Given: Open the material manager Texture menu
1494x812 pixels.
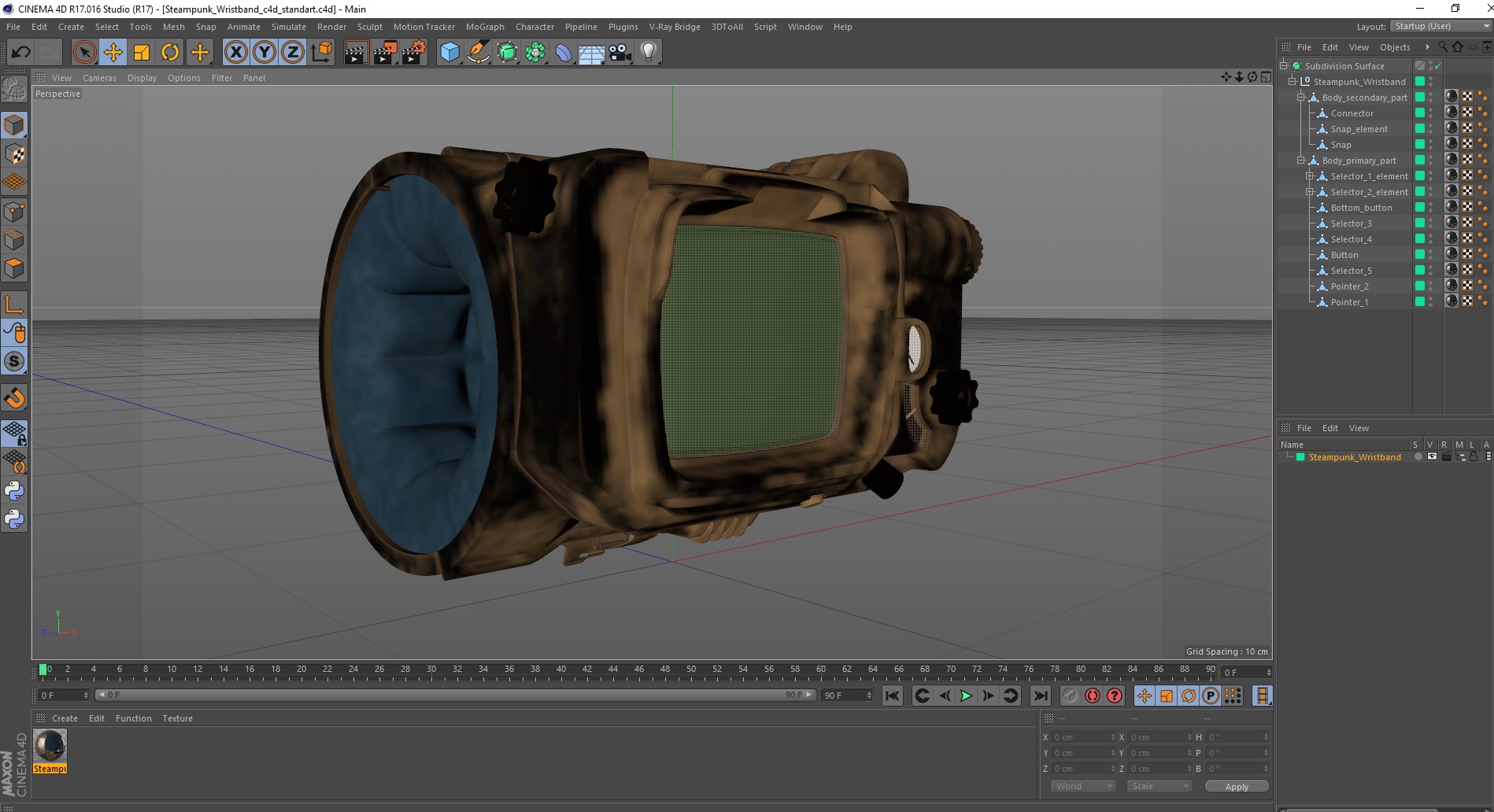Looking at the screenshot, I should tap(177, 718).
